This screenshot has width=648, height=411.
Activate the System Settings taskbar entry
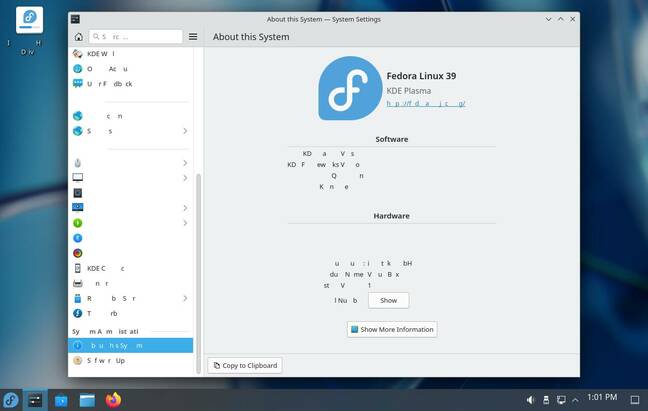(35, 400)
